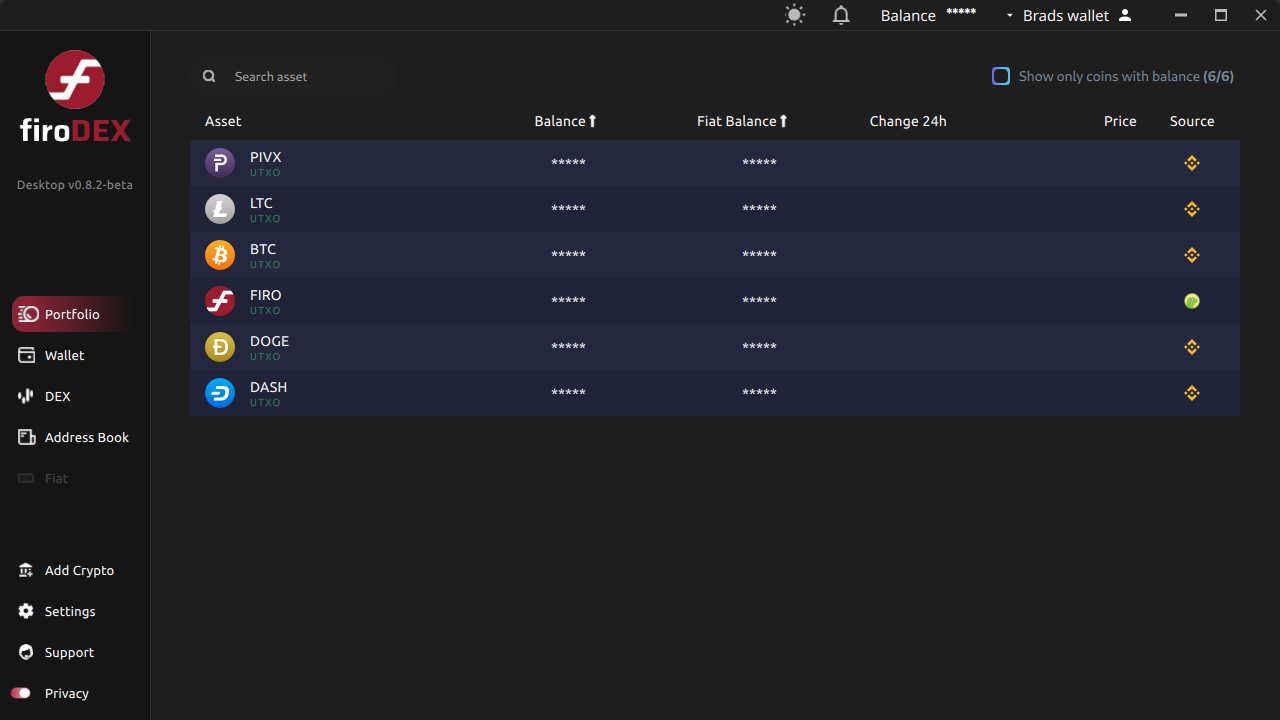Click the hidden balance in DASH row
1280x720 pixels.
click(568, 393)
